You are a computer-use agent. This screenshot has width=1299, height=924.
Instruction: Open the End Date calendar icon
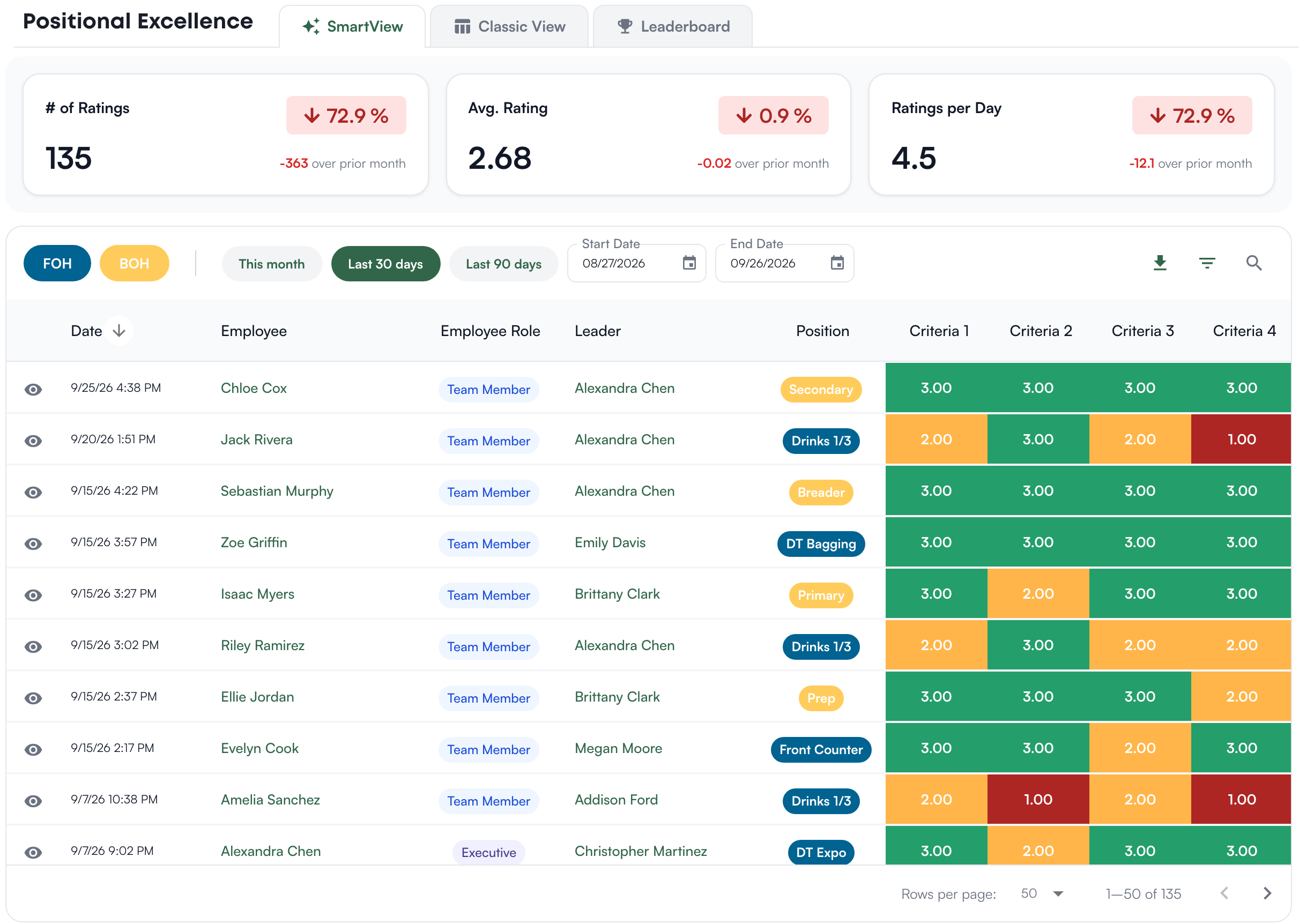pos(837,263)
